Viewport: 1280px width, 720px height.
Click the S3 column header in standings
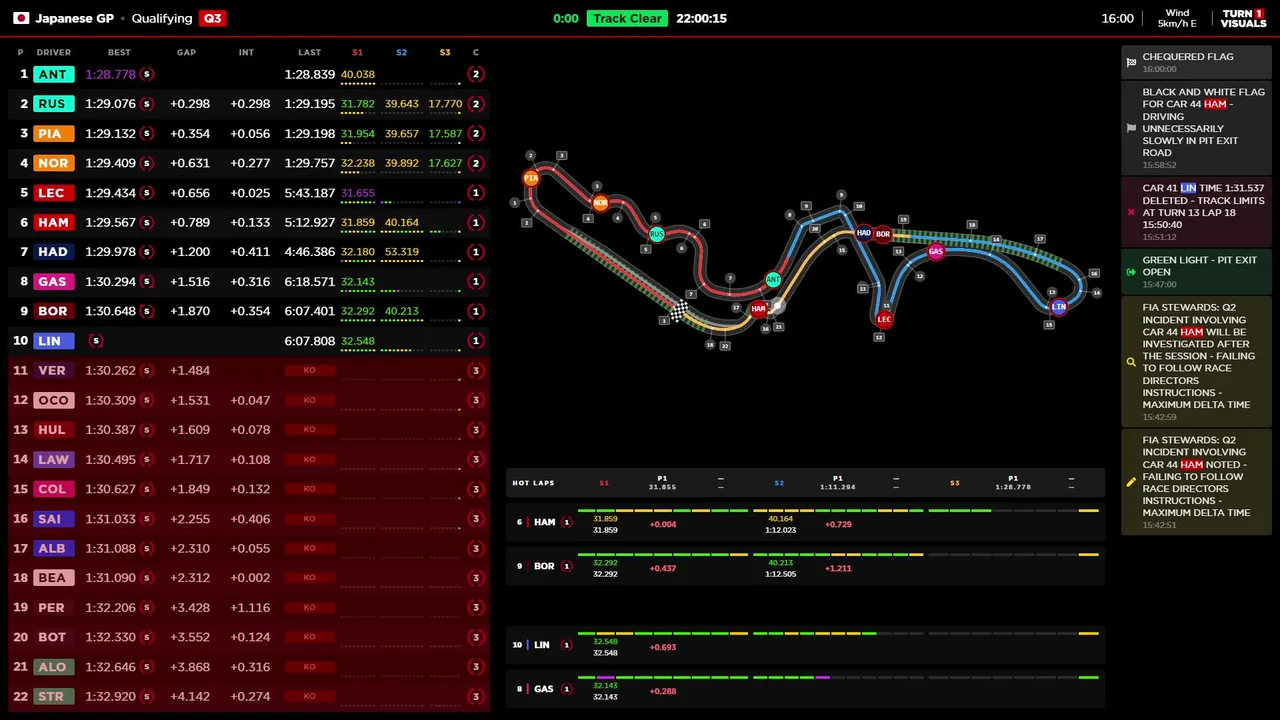point(445,52)
